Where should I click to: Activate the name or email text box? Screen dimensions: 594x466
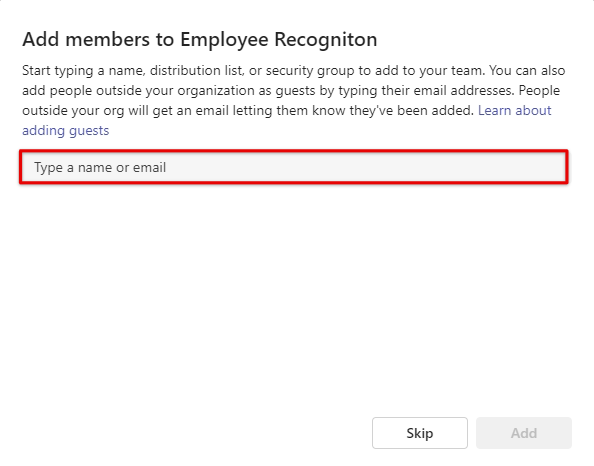click(x=294, y=167)
